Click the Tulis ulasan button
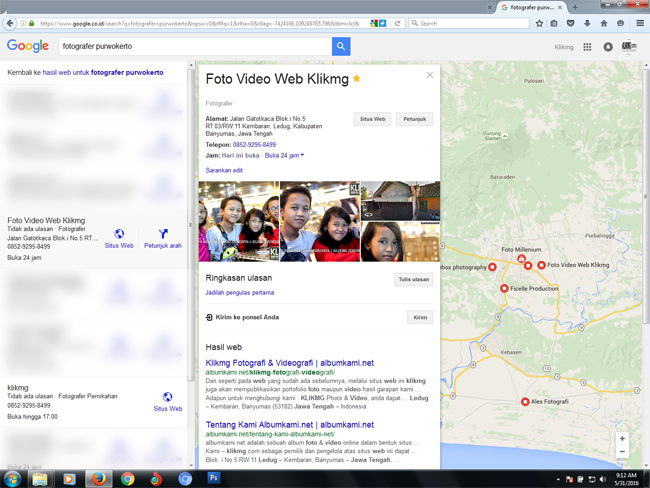This screenshot has width=650, height=488. (x=414, y=279)
